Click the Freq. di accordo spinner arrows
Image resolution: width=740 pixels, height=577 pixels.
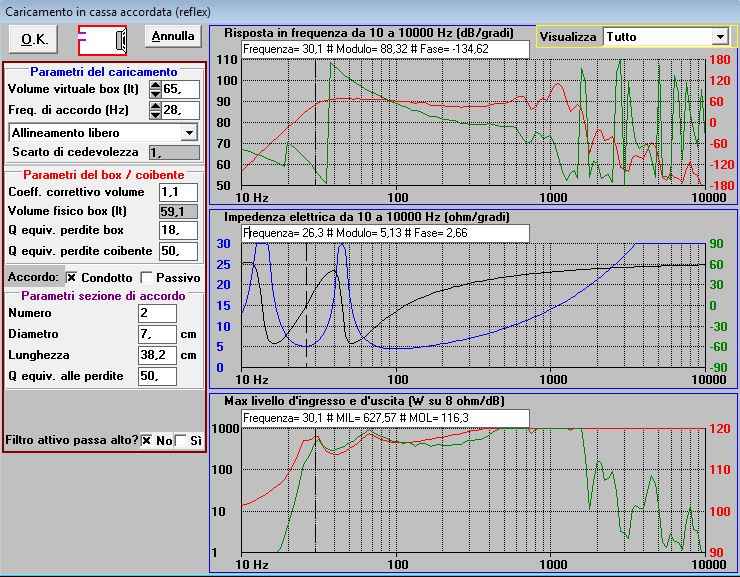coord(155,110)
